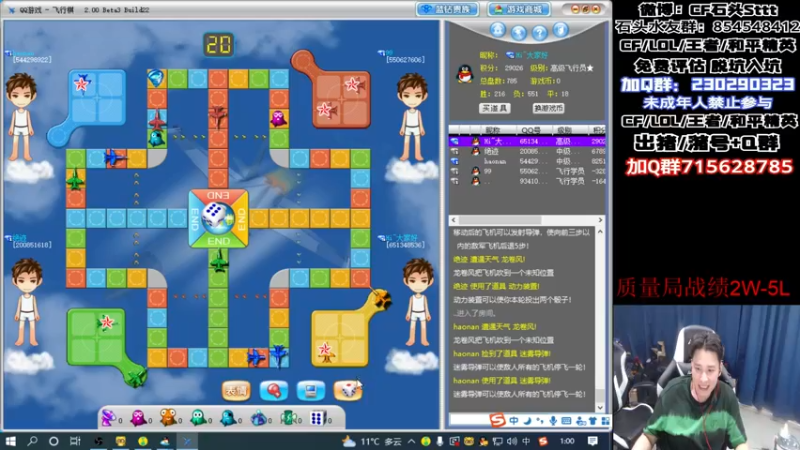Click the dark red plane on top column
Viewport: 800px width, 450px height.
pyautogui.click(x=218, y=116)
